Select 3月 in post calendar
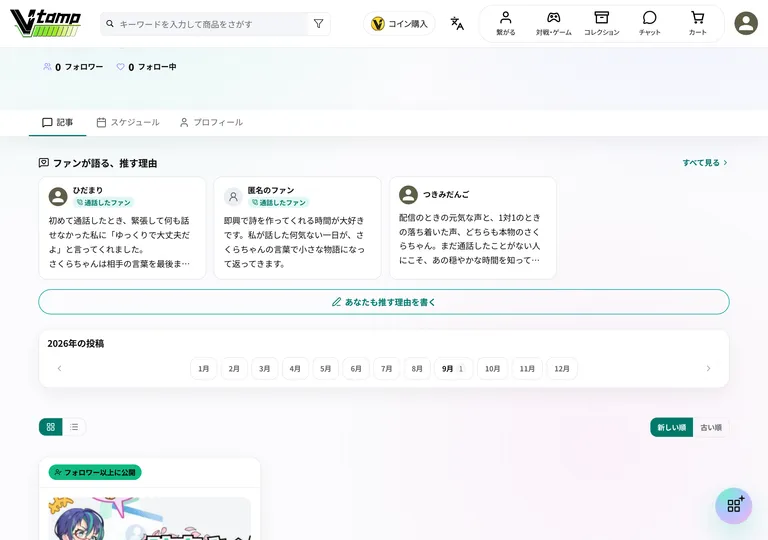Viewport: 768px width, 540px height. click(x=264, y=368)
